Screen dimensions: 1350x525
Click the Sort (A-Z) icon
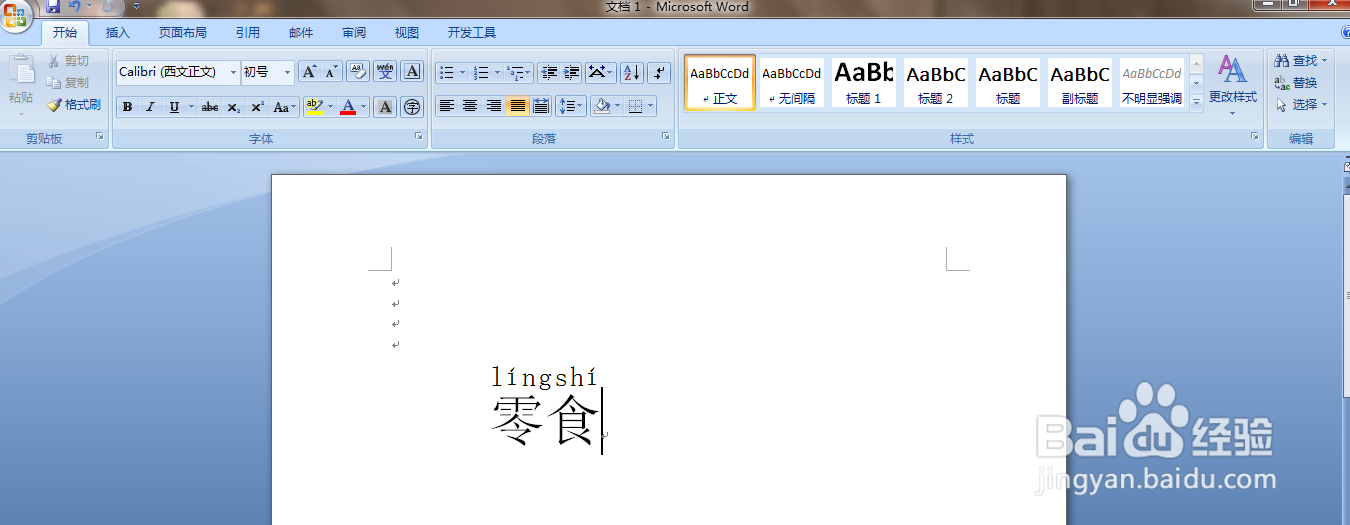[631, 72]
